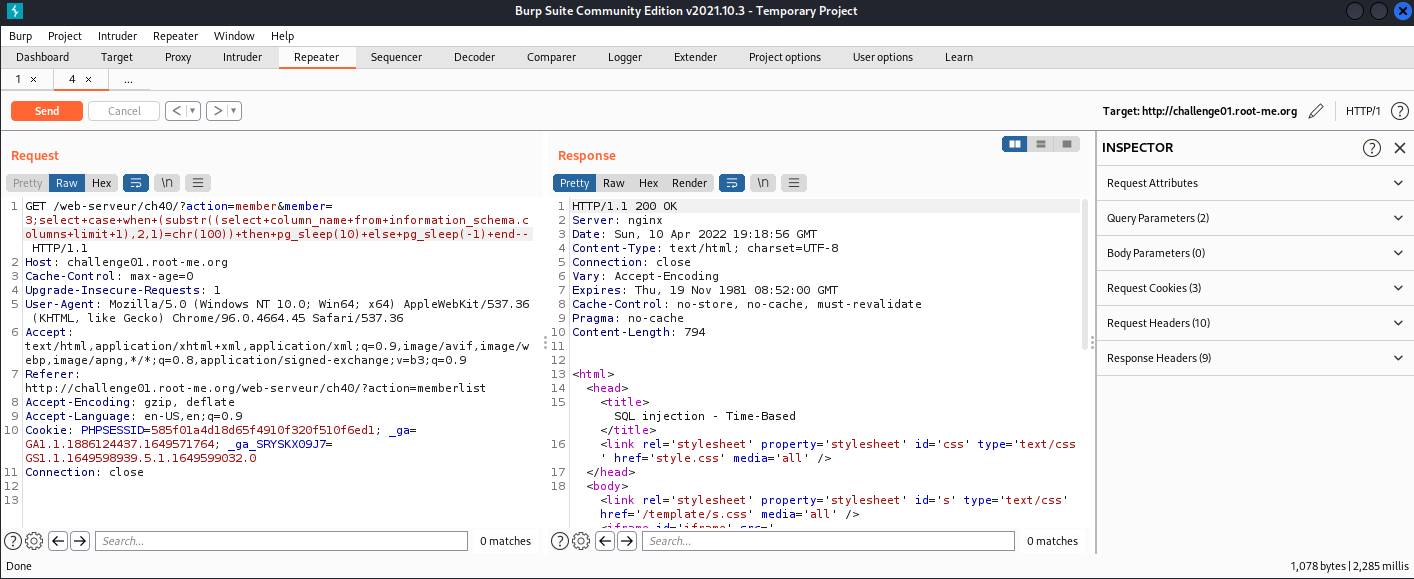This screenshot has width=1414, height=579.
Task: Go to previous search match in Request
Action: point(57,541)
